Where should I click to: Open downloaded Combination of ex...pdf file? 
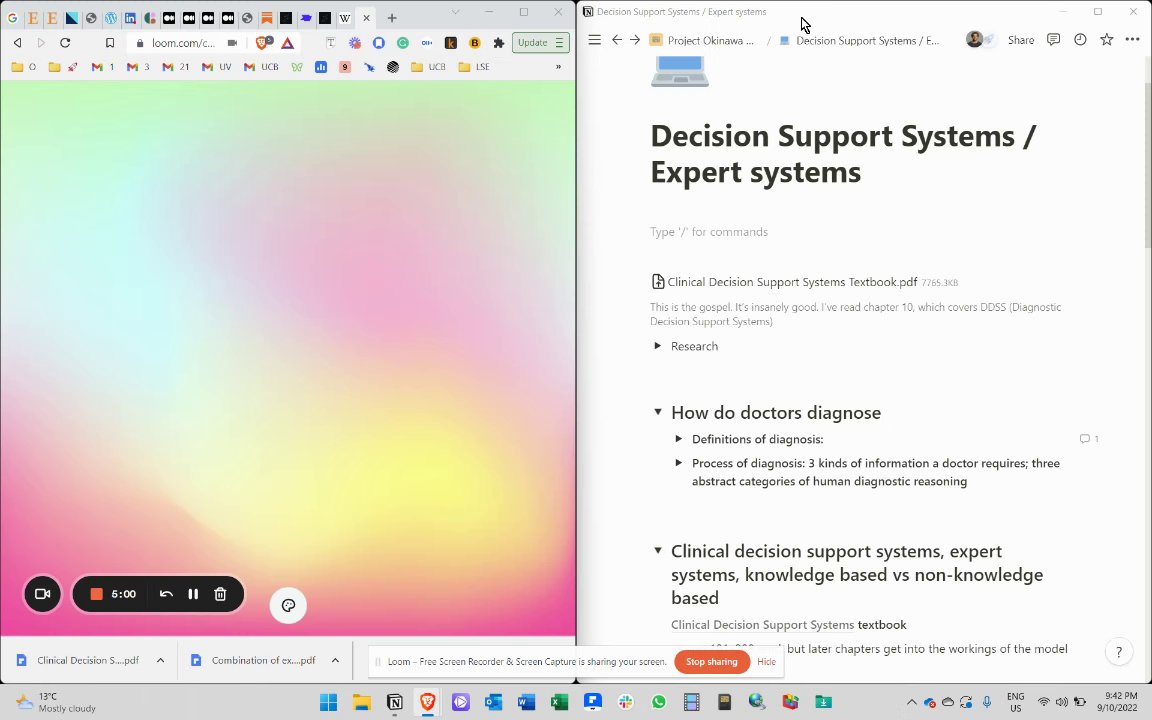(x=253, y=660)
